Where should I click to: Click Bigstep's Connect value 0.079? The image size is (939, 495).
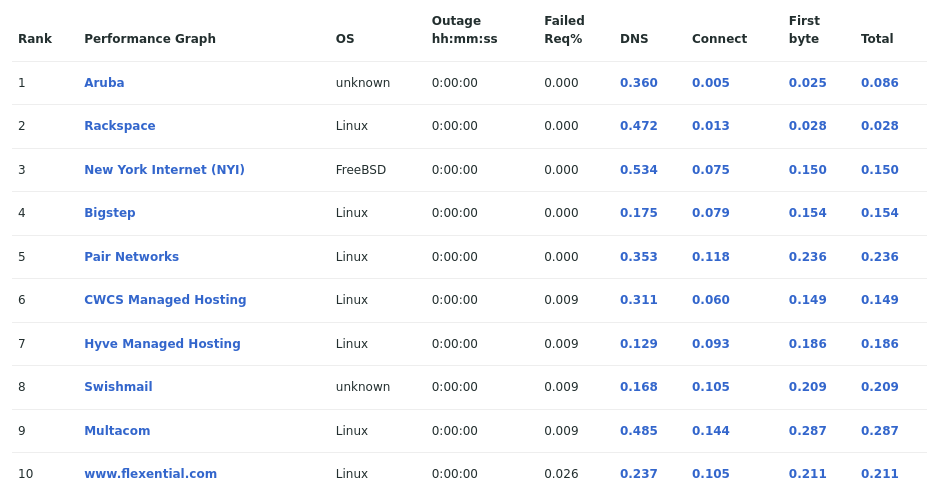point(711,212)
